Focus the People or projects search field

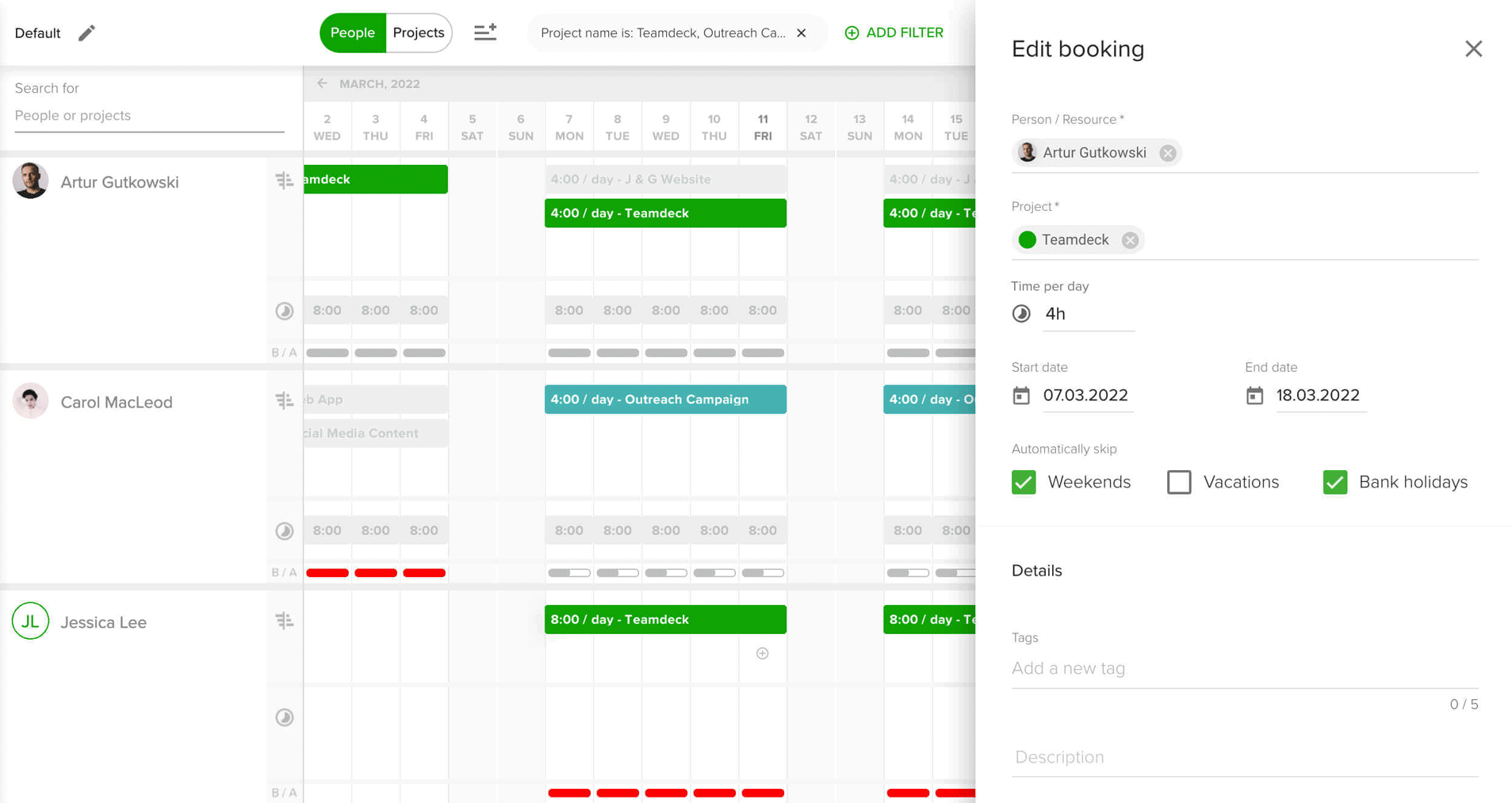pos(149,116)
